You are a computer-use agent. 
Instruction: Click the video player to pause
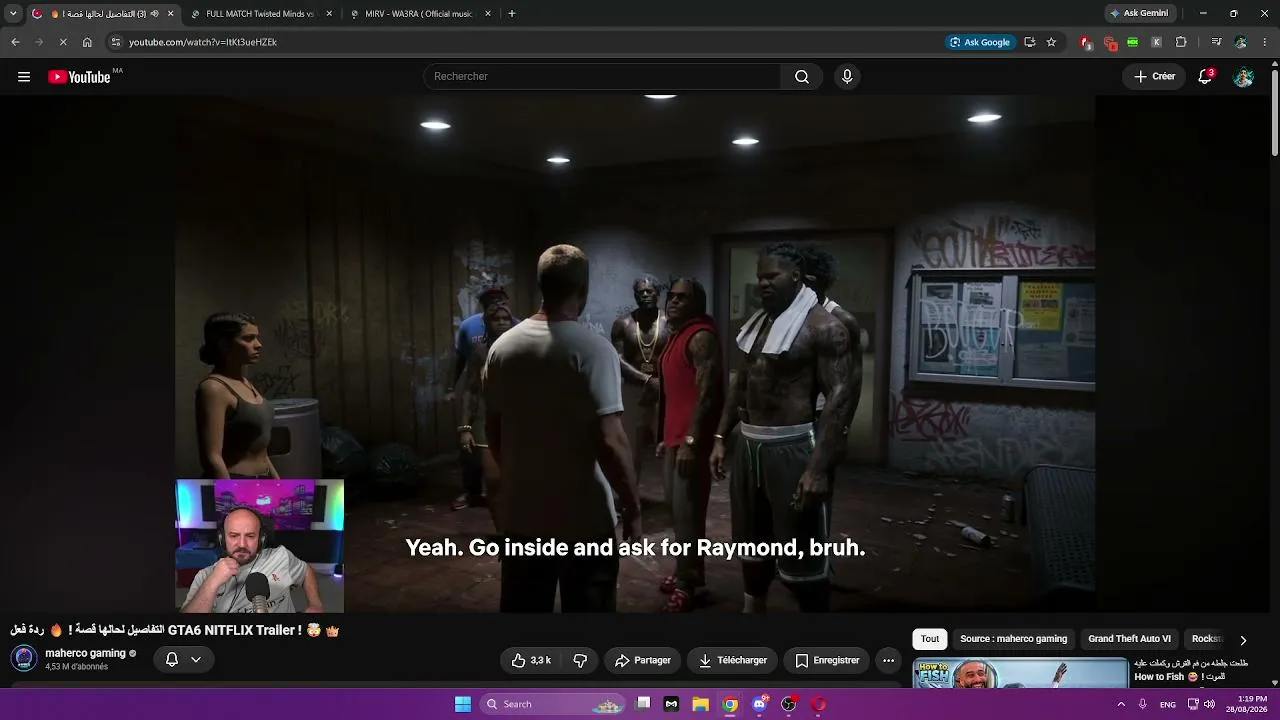point(636,355)
